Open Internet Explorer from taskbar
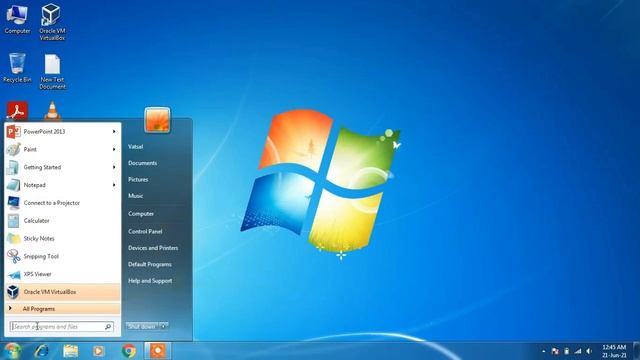The width and height of the screenshot is (640, 360). tap(42, 351)
